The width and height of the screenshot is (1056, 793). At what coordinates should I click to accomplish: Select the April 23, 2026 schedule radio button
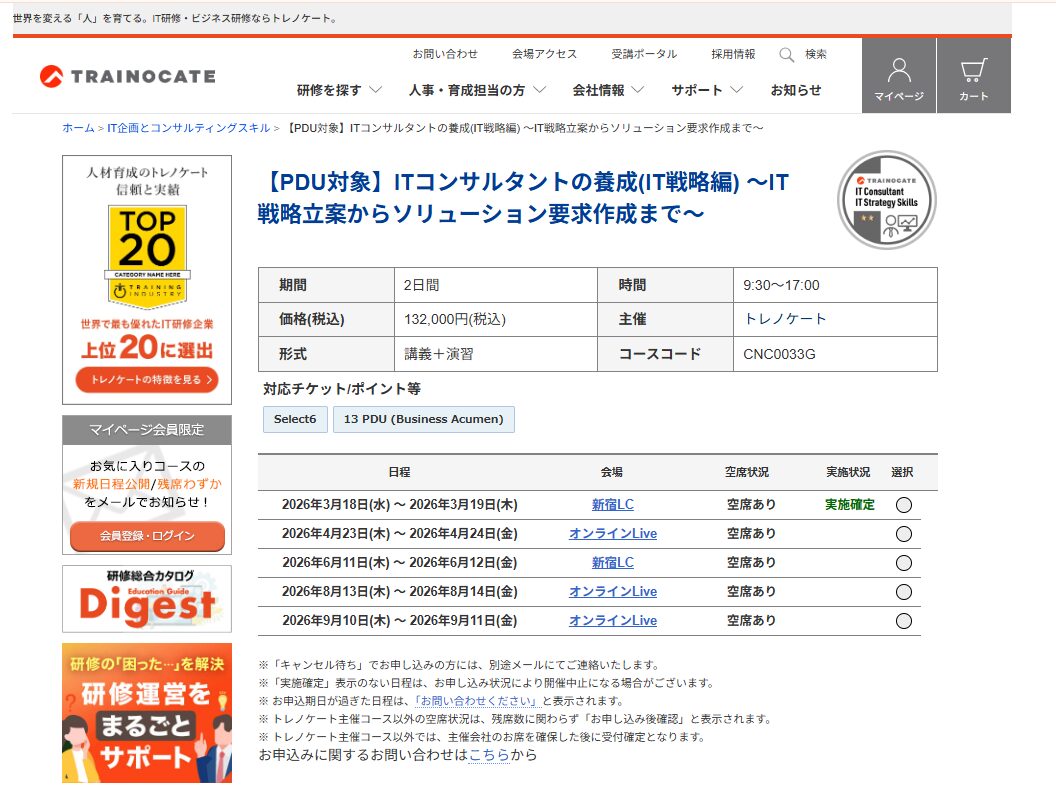904,534
